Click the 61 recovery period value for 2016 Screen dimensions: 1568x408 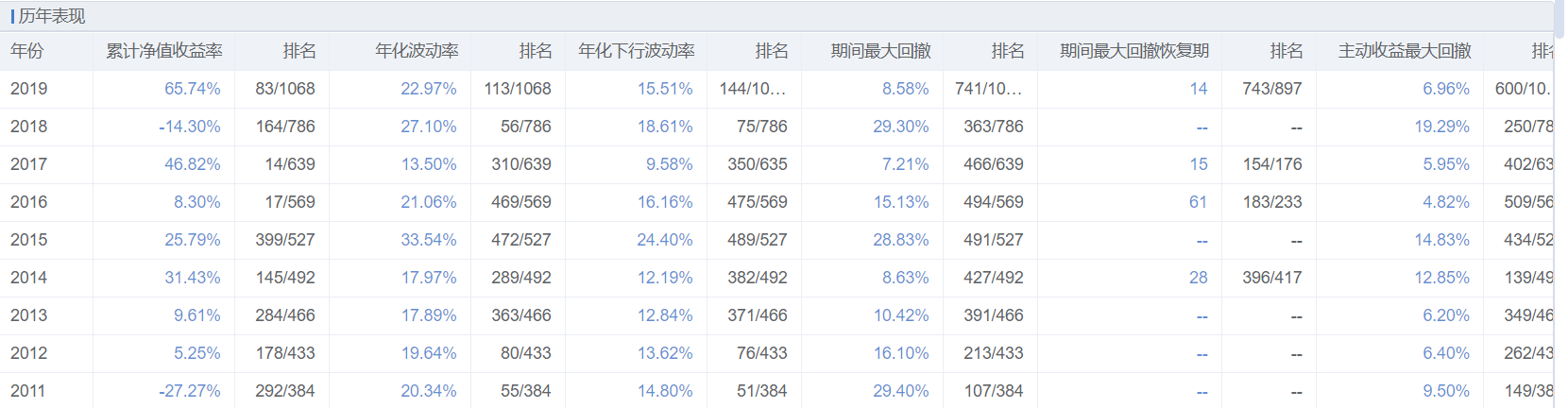[x=1198, y=202]
